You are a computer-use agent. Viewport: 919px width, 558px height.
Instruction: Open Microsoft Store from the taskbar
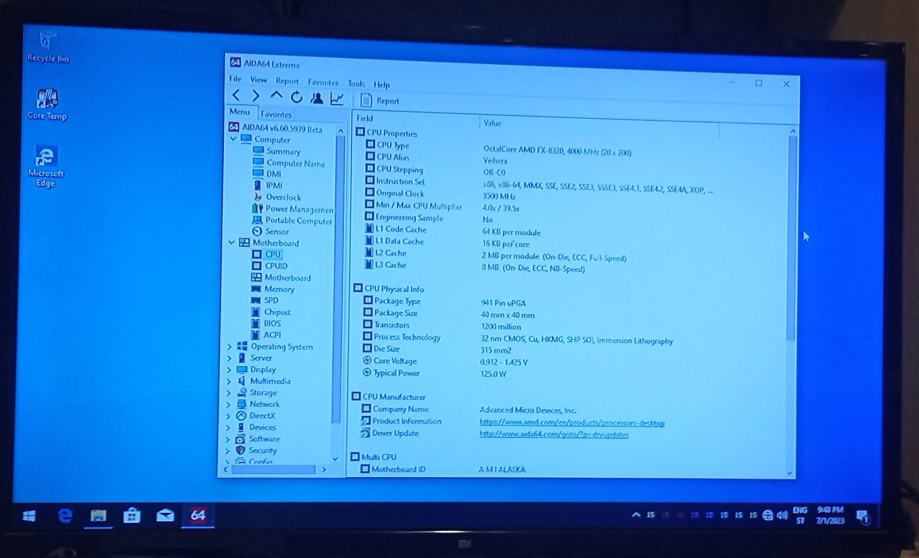point(131,516)
